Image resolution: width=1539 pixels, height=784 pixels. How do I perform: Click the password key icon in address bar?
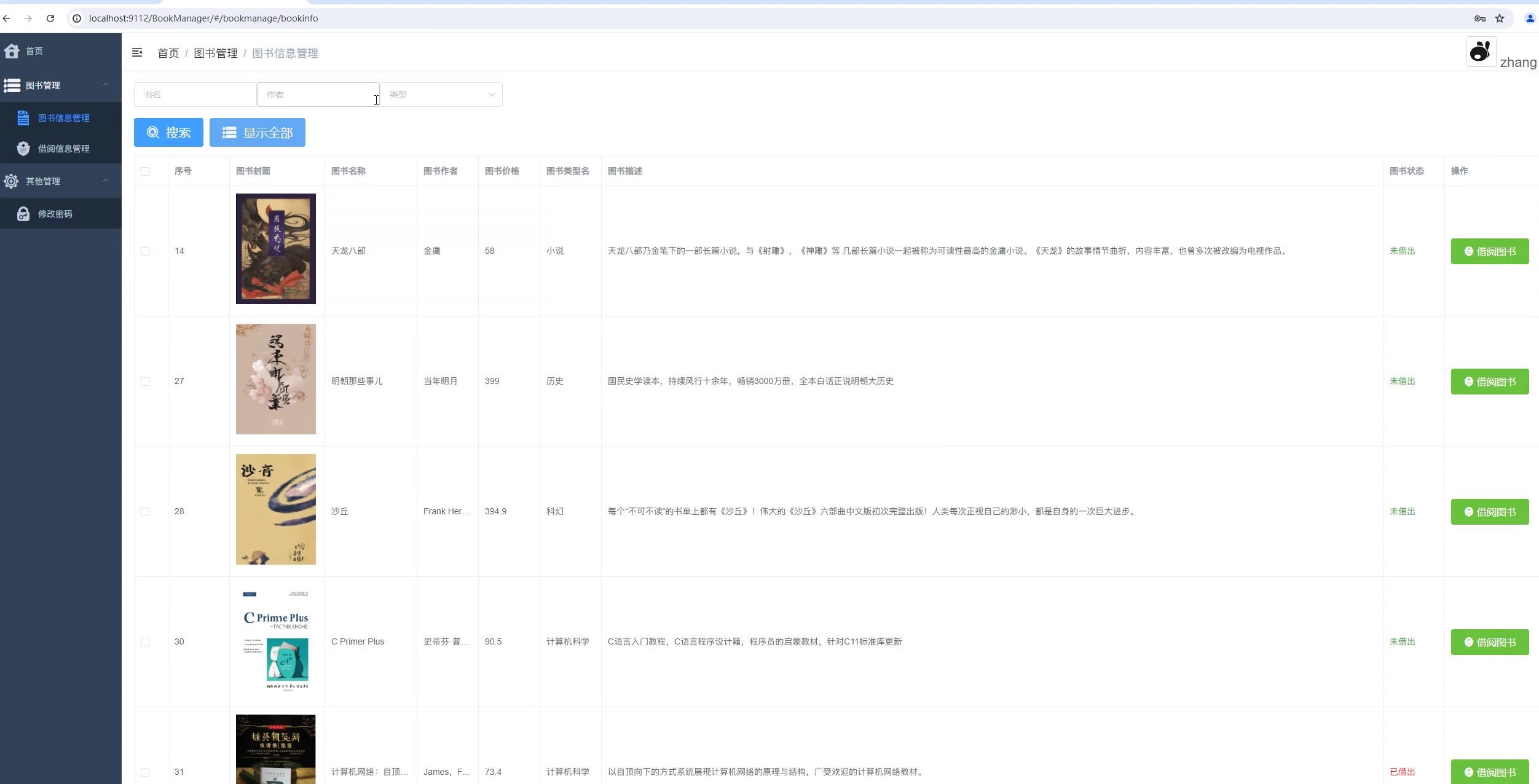[1479, 18]
